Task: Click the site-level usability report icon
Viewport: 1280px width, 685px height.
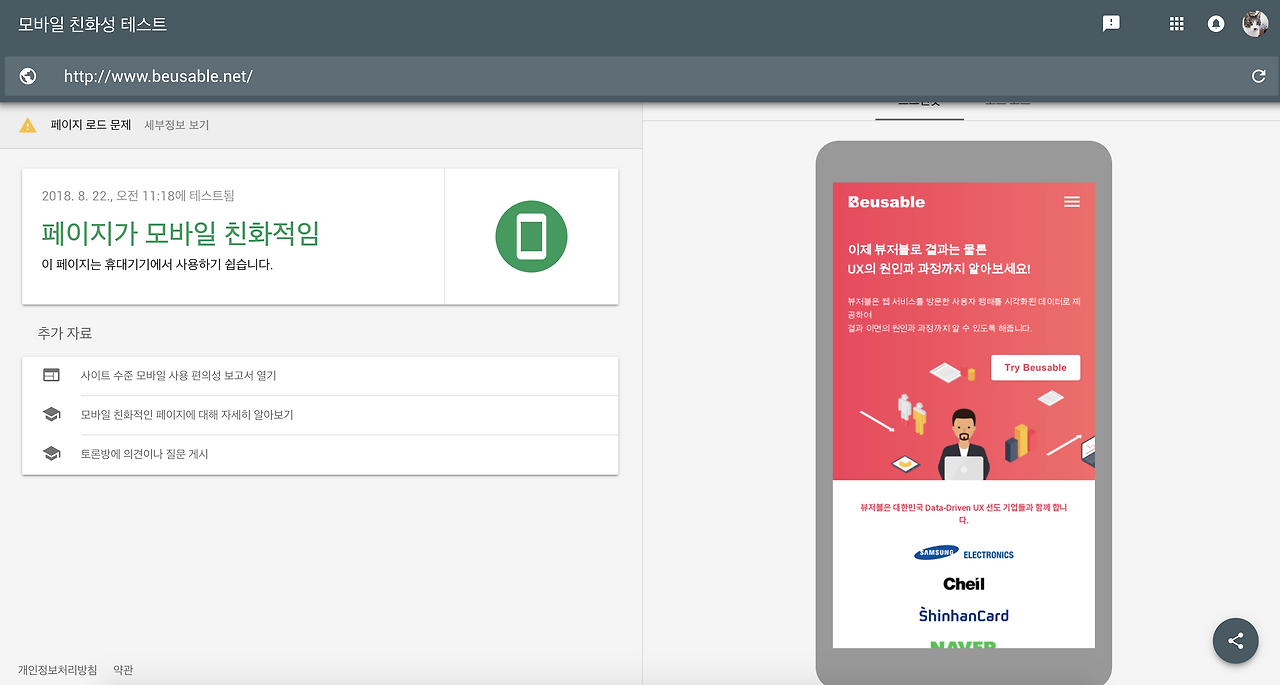Action: click(x=51, y=375)
